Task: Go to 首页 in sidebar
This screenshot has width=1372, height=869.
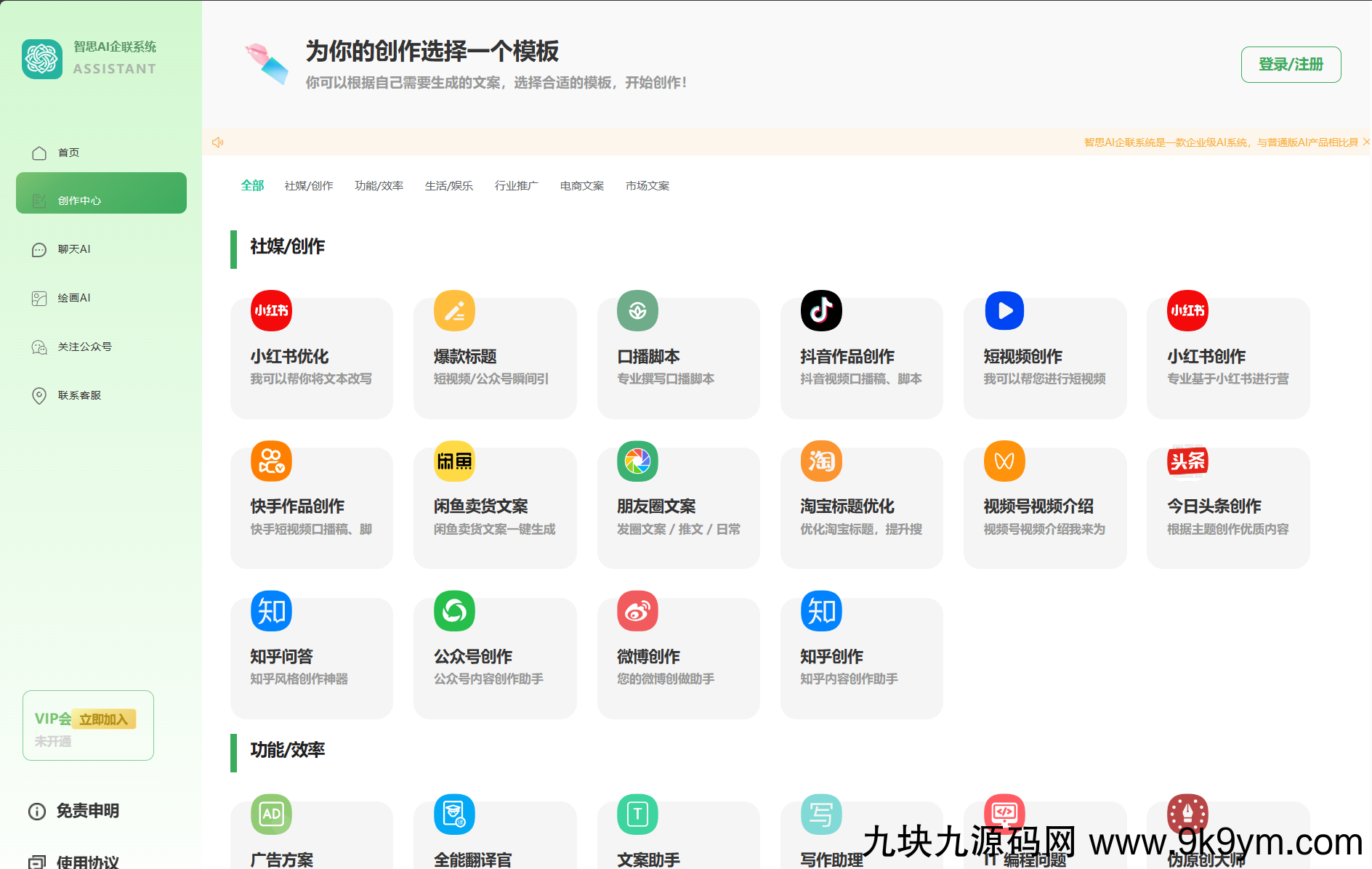Action: [x=101, y=153]
